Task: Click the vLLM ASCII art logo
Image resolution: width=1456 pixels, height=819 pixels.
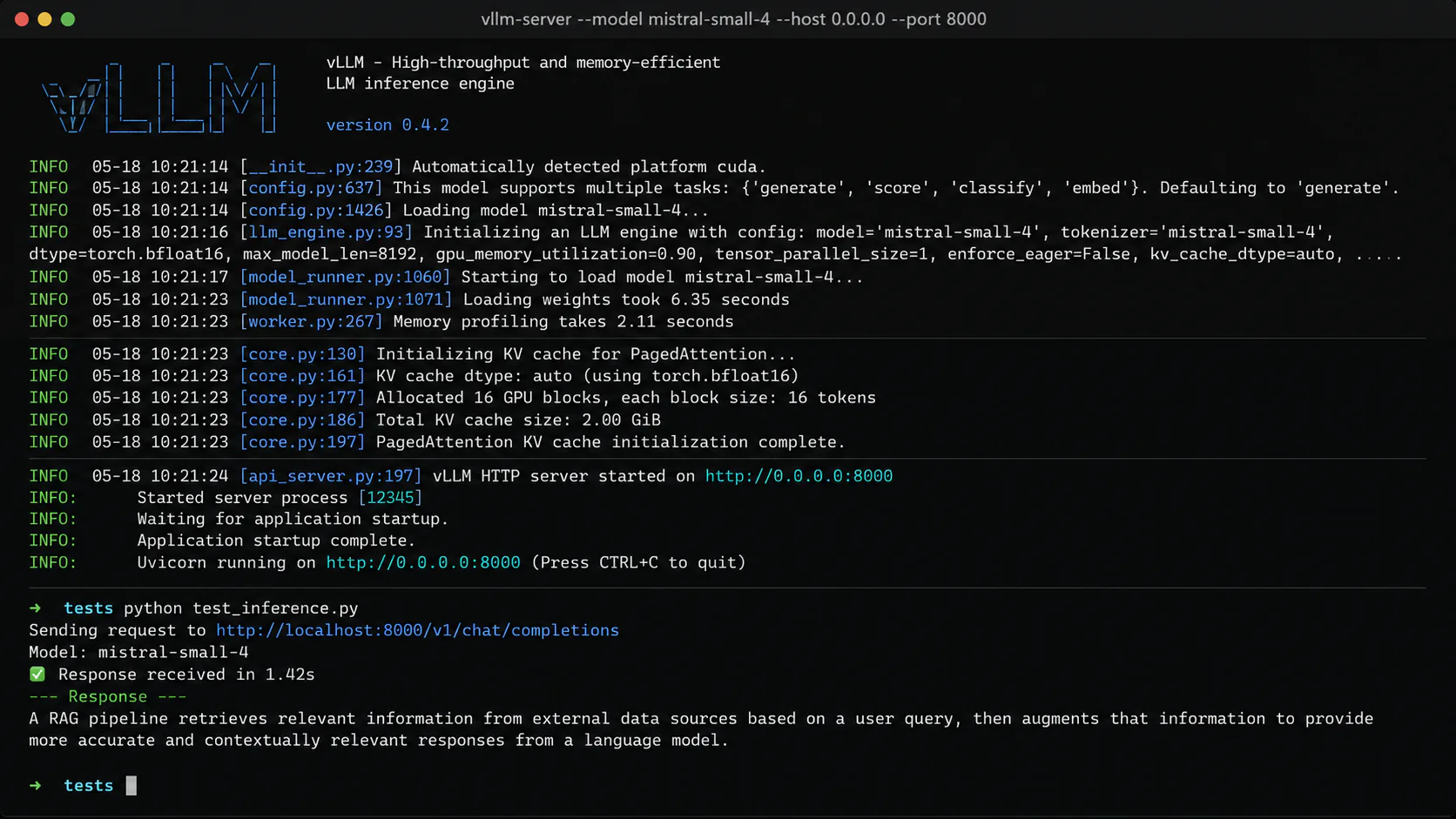Action: click(x=159, y=97)
